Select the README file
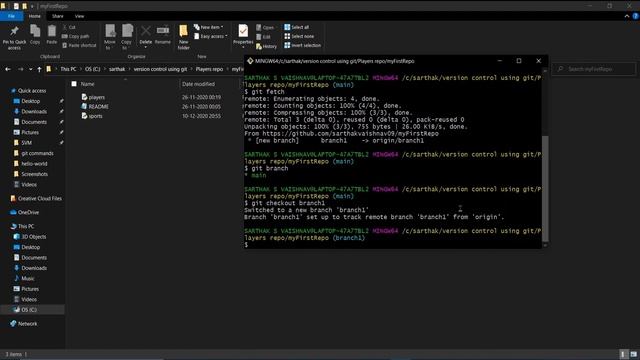The image size is (640, 360). click(x=98, y=107)
